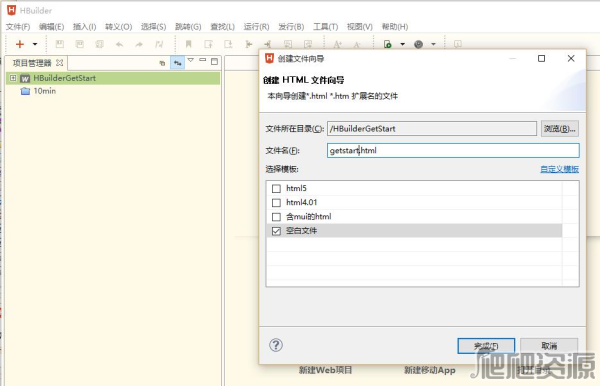Click 新建Web项目 on the background start page
Screen dimensions: 600x386
pos(325,370)
